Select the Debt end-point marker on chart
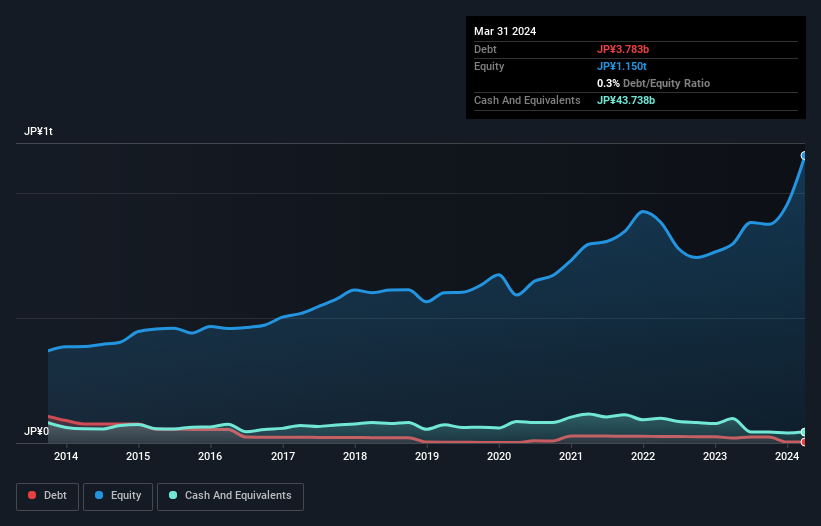Image resolution: width=821 pixels, height=526 pixels. pyautogui.click(x=804, y=442)
